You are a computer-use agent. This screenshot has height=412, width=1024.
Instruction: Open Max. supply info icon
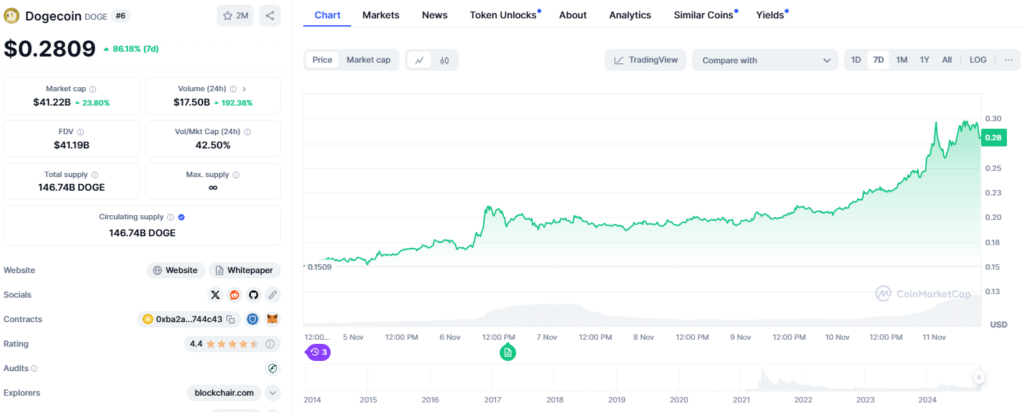(x=236, y=175)
